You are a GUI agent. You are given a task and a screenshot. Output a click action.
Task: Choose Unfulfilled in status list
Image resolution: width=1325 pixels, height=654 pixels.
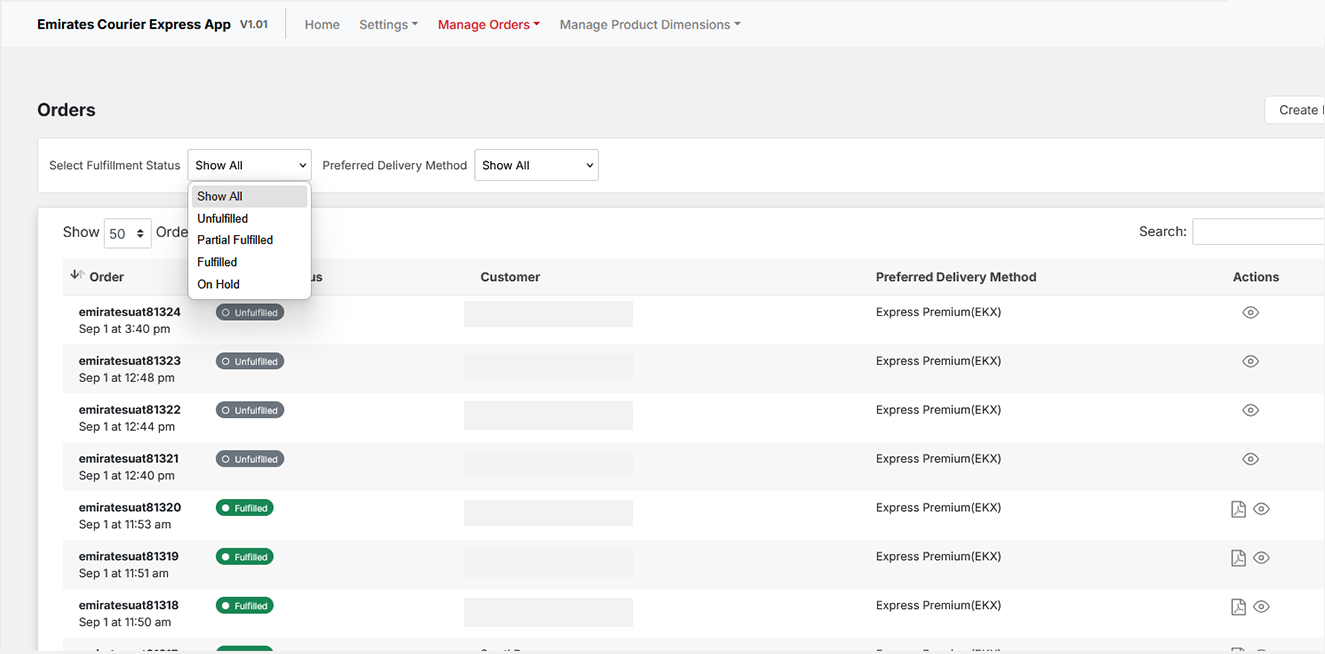[x=249, y=218]
